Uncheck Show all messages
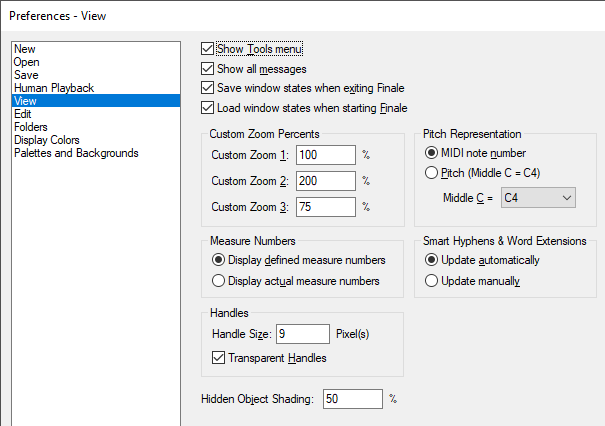 click(x=208, y=69)
